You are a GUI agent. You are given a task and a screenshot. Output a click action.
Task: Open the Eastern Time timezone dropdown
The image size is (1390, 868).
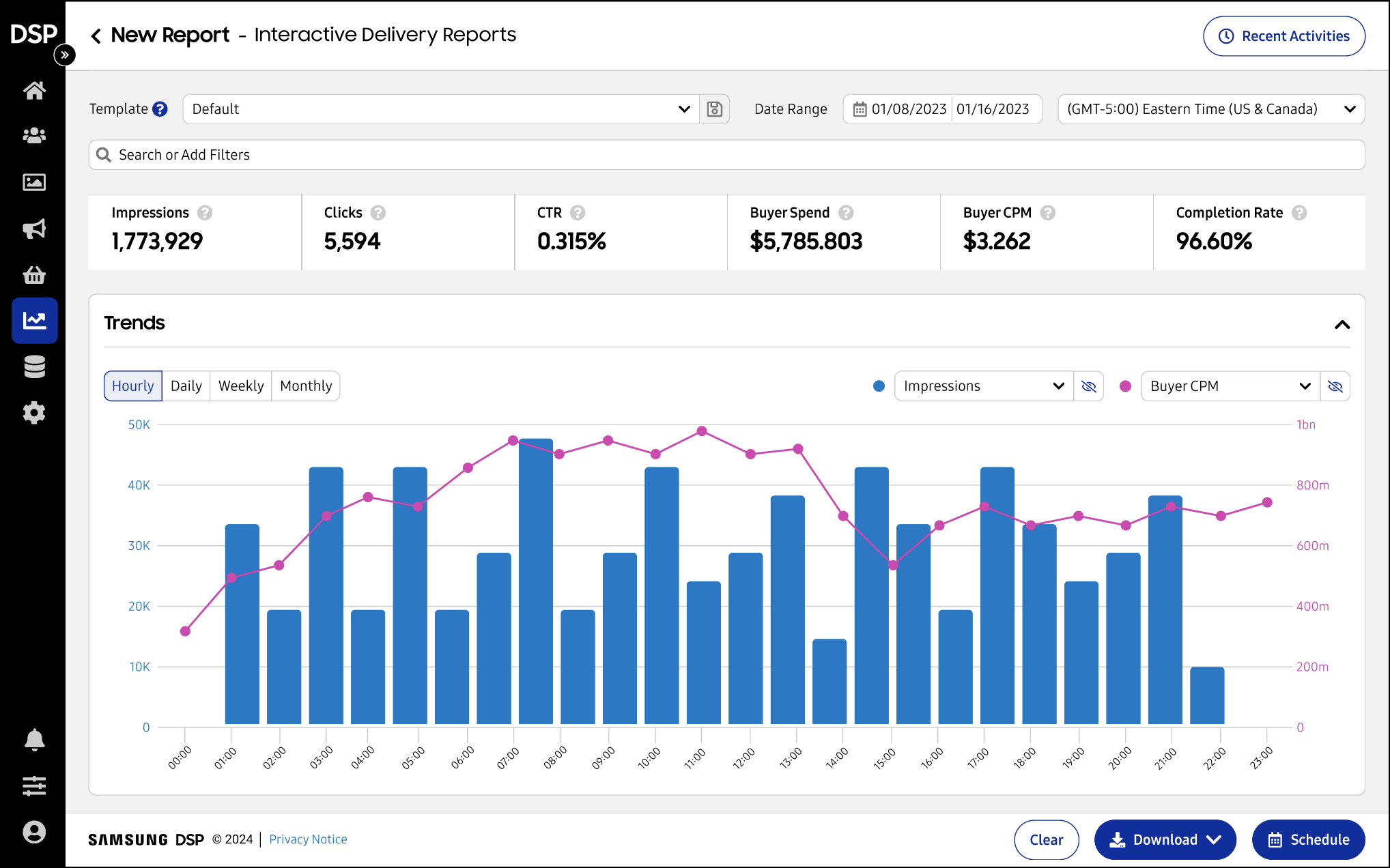(x=1211, y=109)
